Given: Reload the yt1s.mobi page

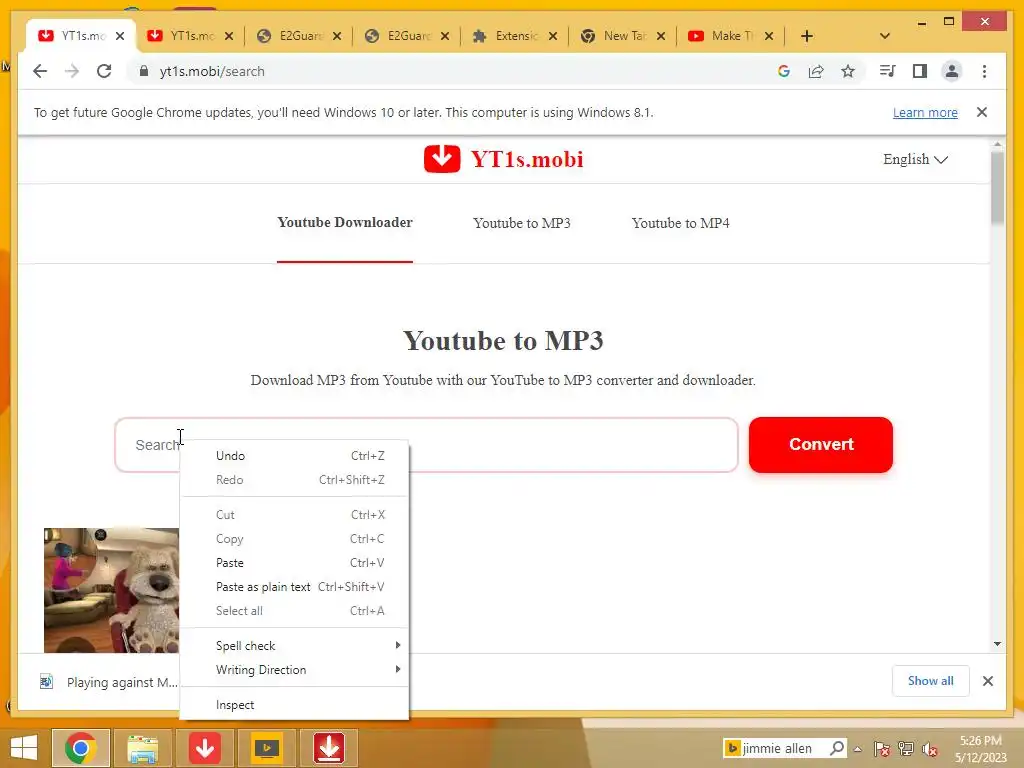Looking at the screenshot, I should (104, 71).
